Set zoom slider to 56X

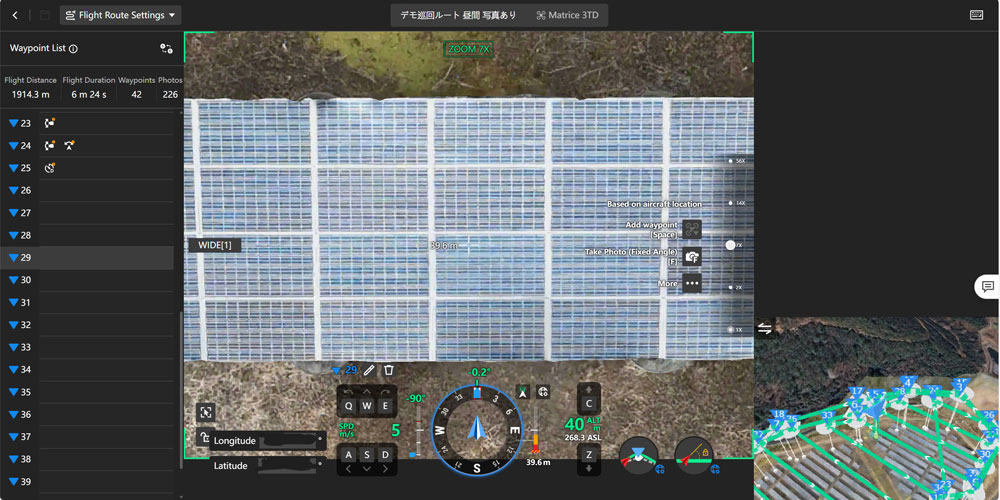pyautogui.click(x=732, y=161)
